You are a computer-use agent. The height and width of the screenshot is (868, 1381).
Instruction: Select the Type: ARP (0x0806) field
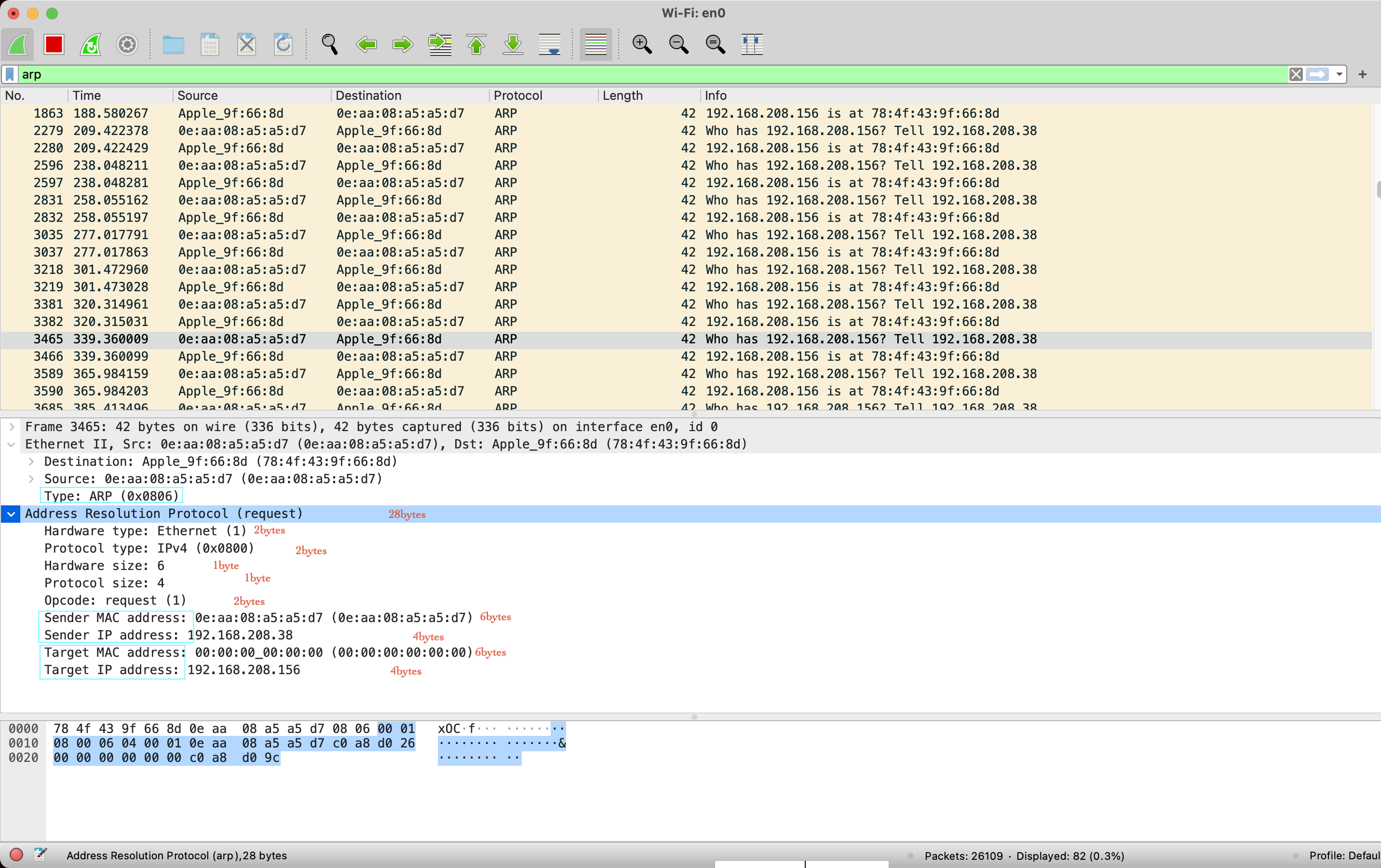click(x=112, y=496)
